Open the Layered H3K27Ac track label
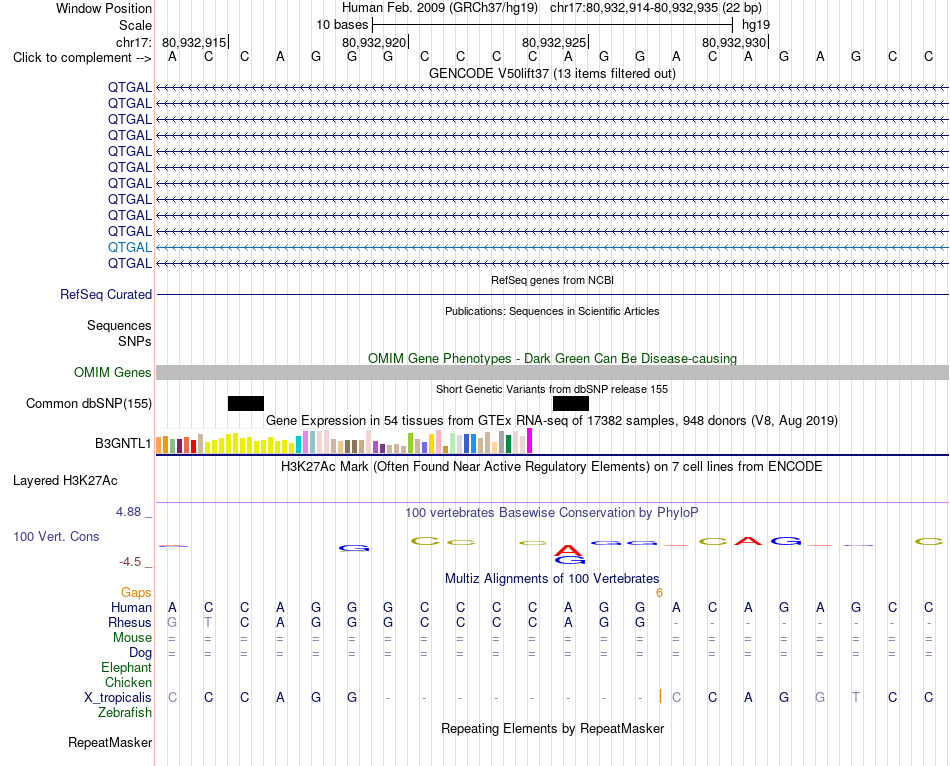This screenshot has height=766, width=950. [65, 481]
